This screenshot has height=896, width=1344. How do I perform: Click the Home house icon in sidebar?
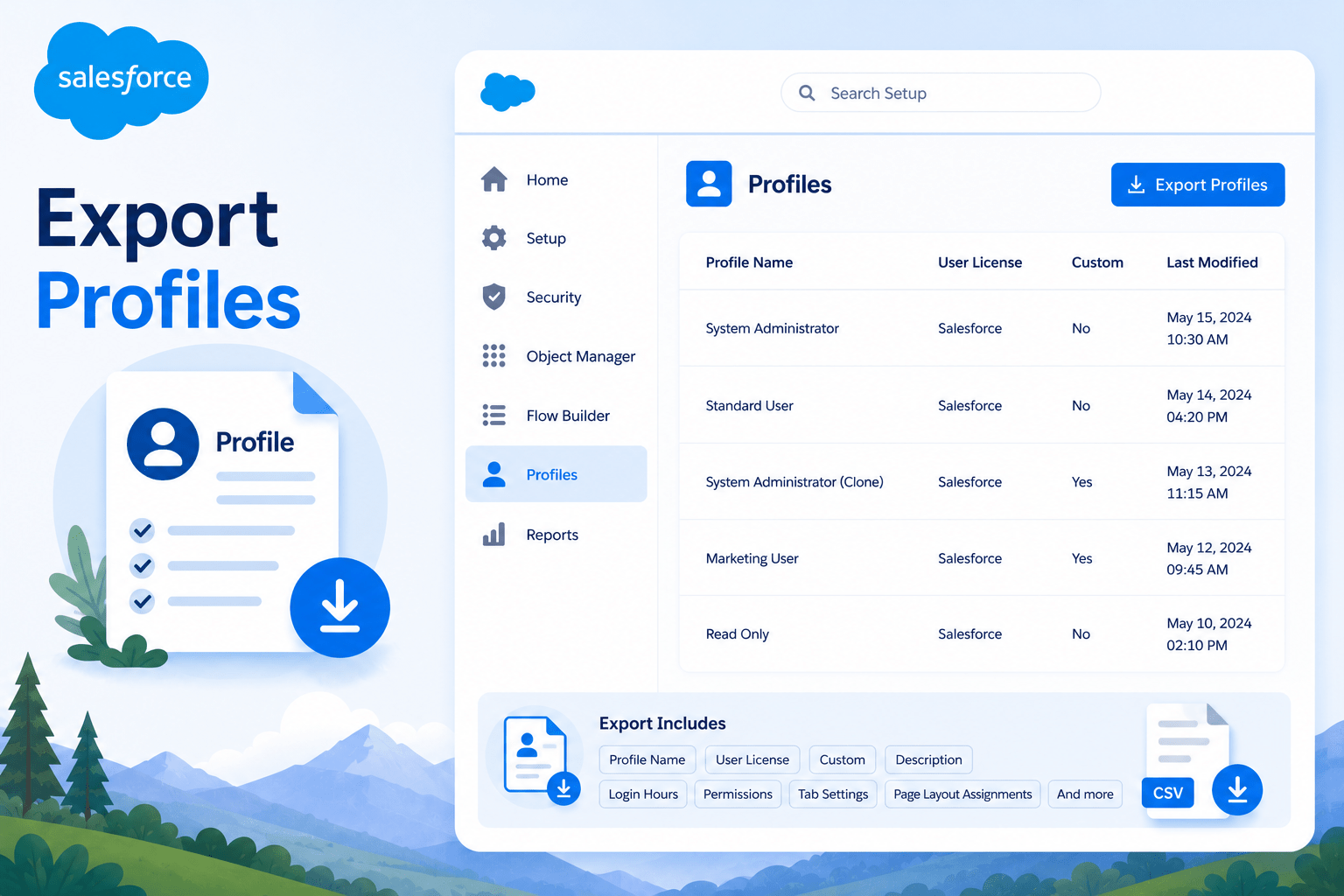[x=494, y=179]
